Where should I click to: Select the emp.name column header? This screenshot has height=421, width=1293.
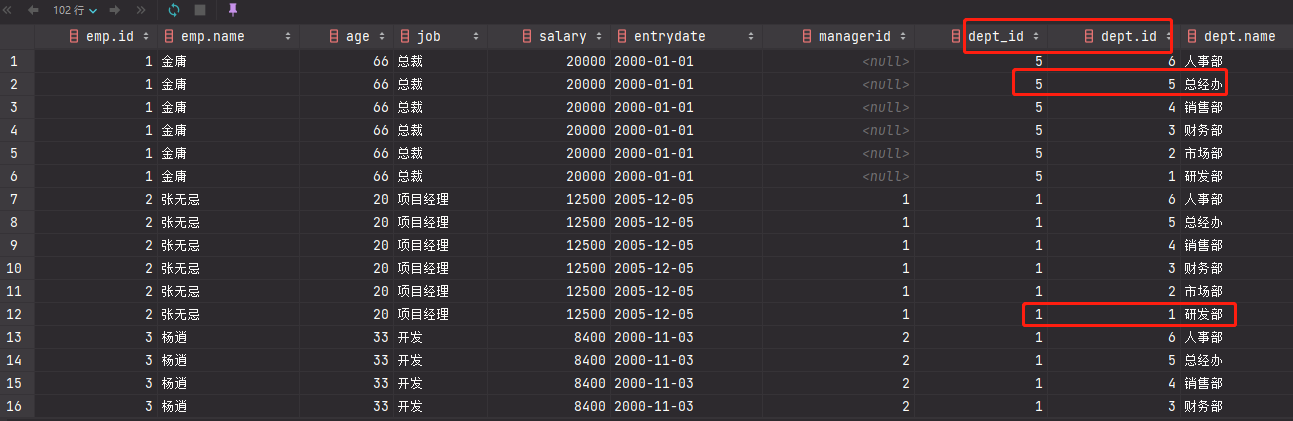coord(227,37)
